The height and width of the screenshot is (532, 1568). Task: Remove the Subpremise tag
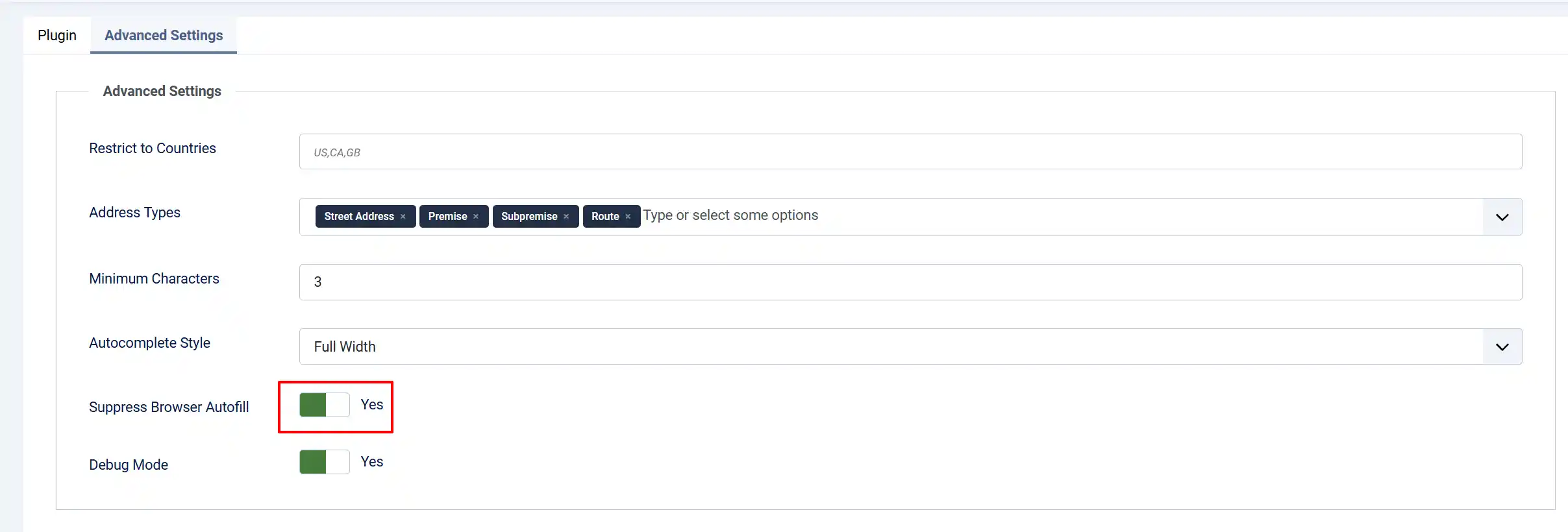click(566, 217)
